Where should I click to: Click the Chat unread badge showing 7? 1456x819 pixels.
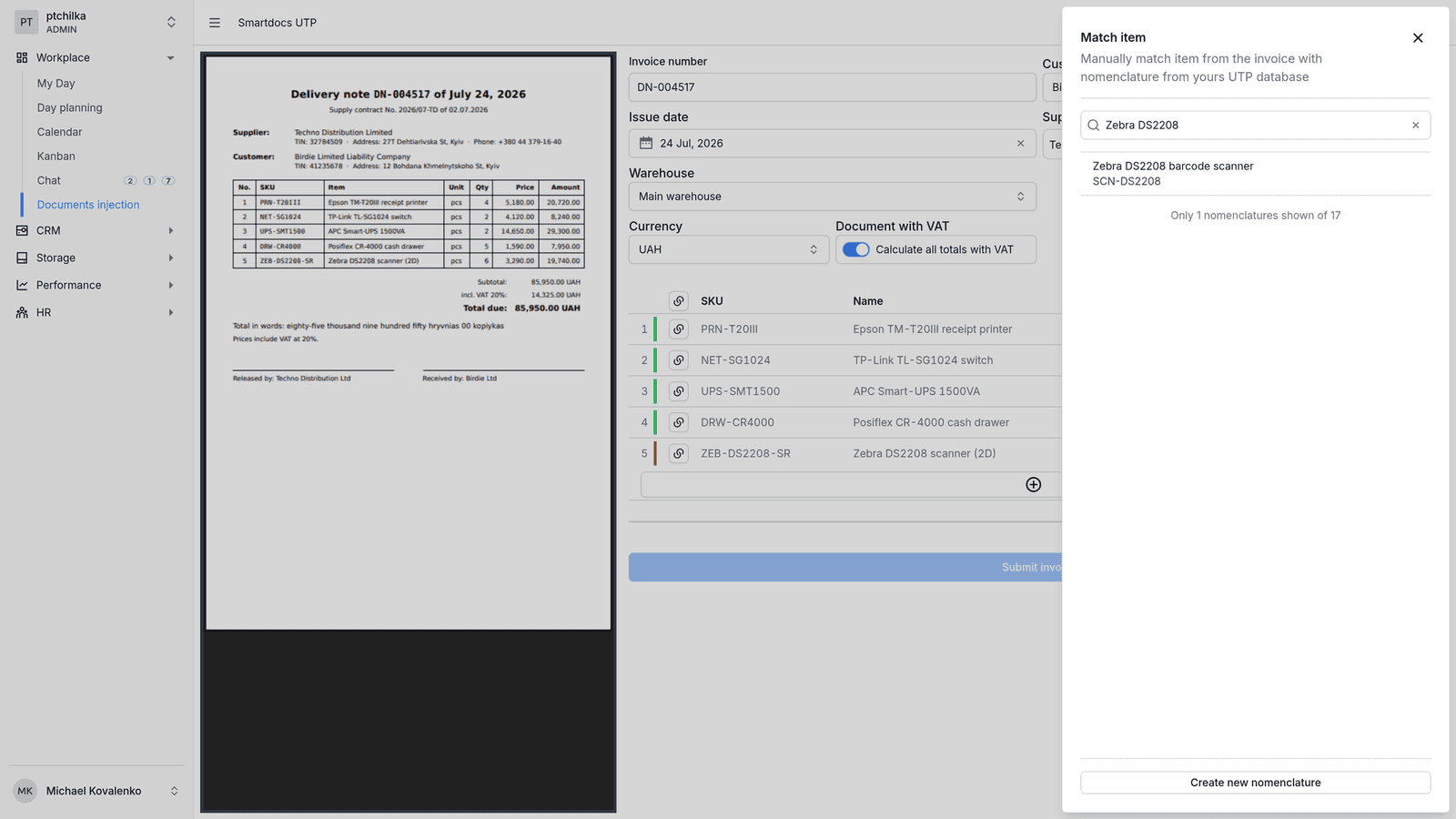168,181
